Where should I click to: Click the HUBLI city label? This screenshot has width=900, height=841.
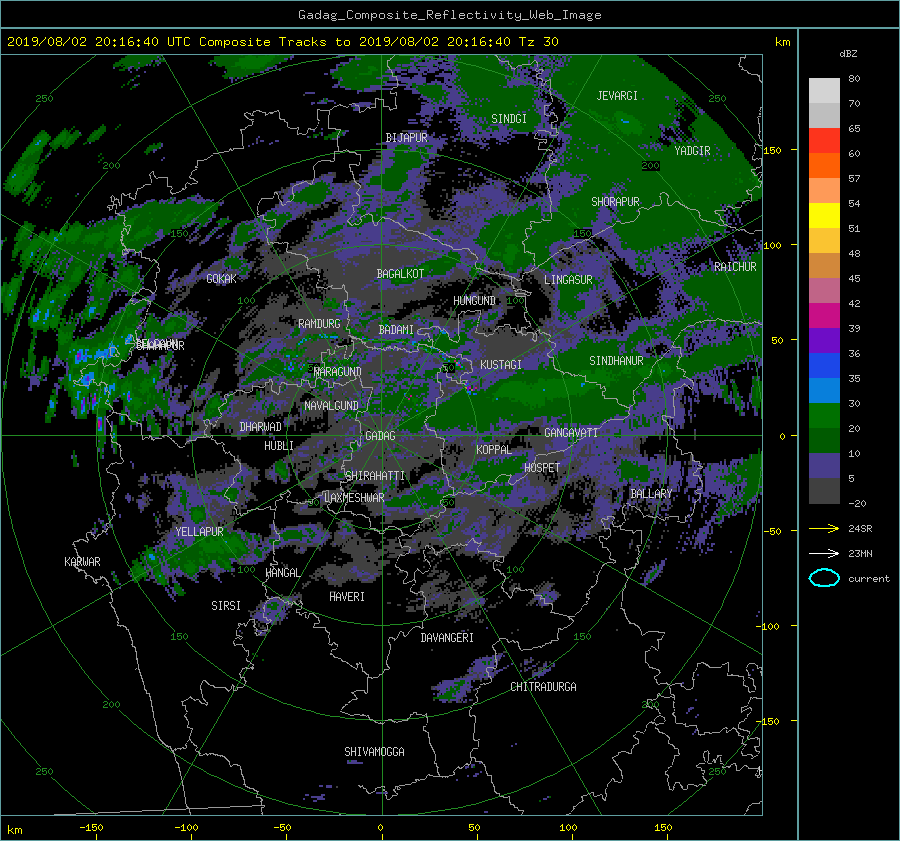(278, 445)
